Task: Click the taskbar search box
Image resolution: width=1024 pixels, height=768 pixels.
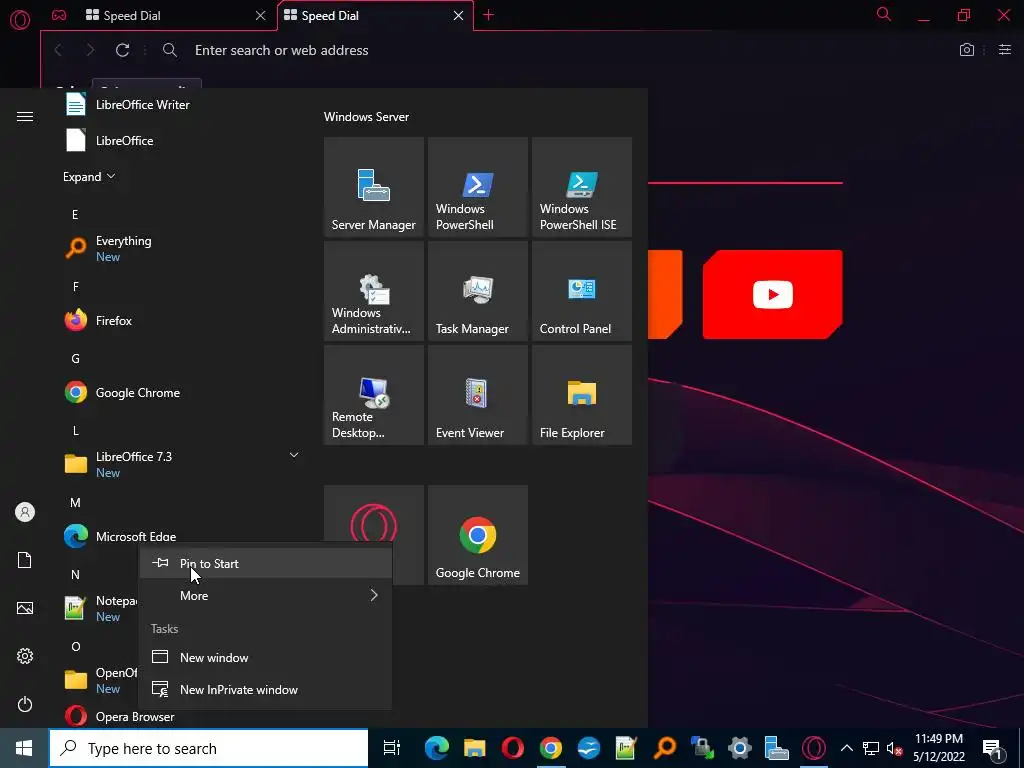Action: pyautogui.click(x=209, y=748)
